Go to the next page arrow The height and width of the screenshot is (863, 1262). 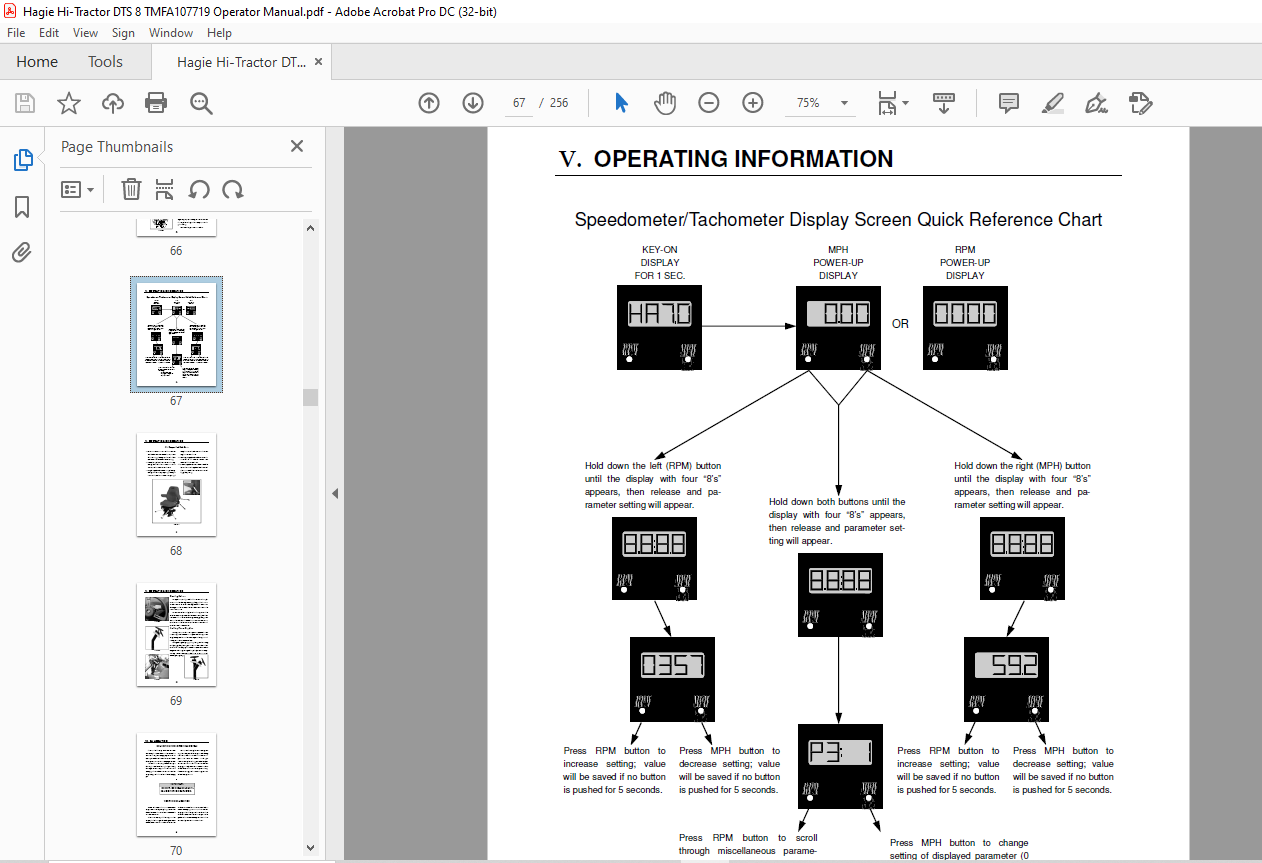click(473, 103)
